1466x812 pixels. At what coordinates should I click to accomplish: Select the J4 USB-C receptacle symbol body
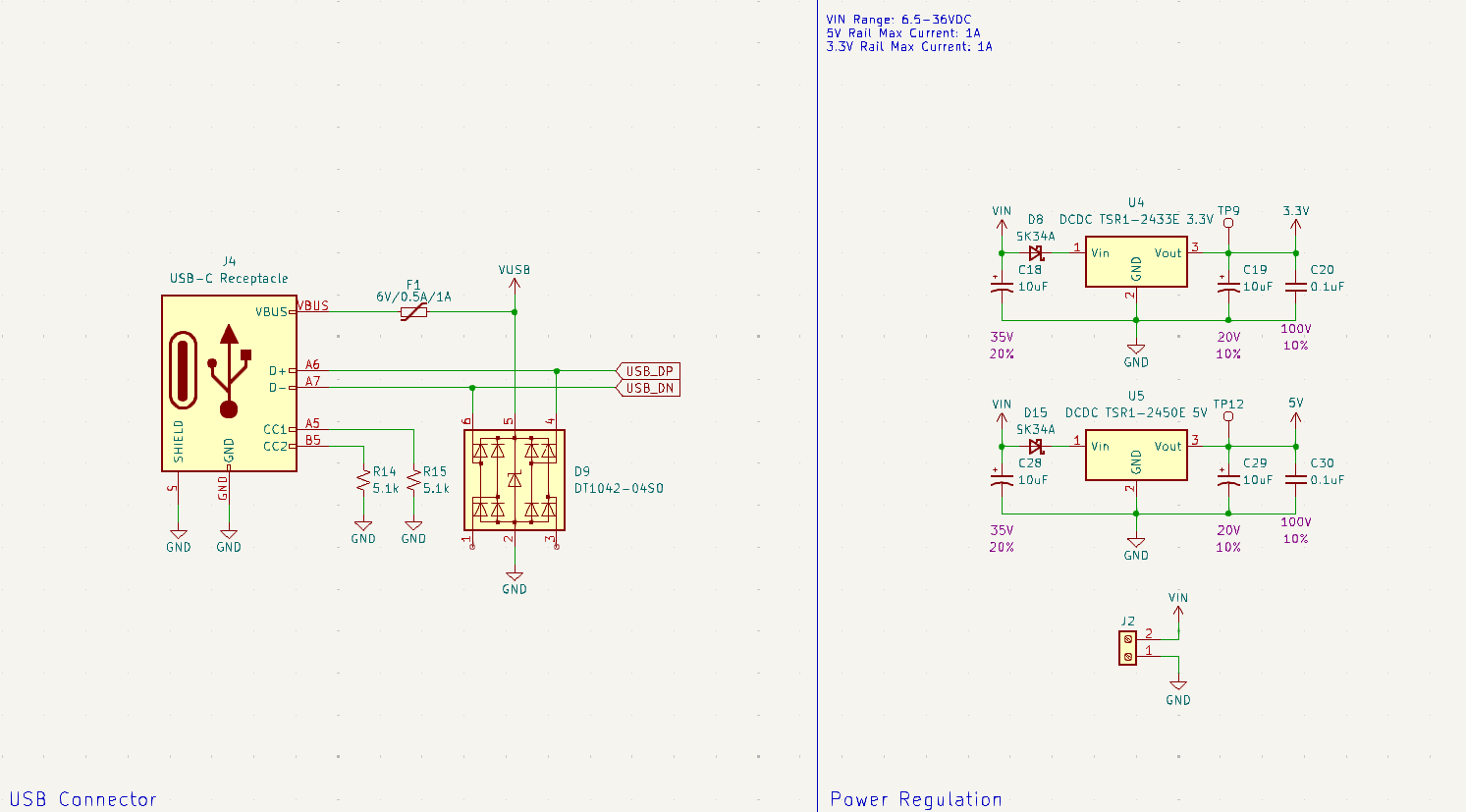(x=229, y=384)
